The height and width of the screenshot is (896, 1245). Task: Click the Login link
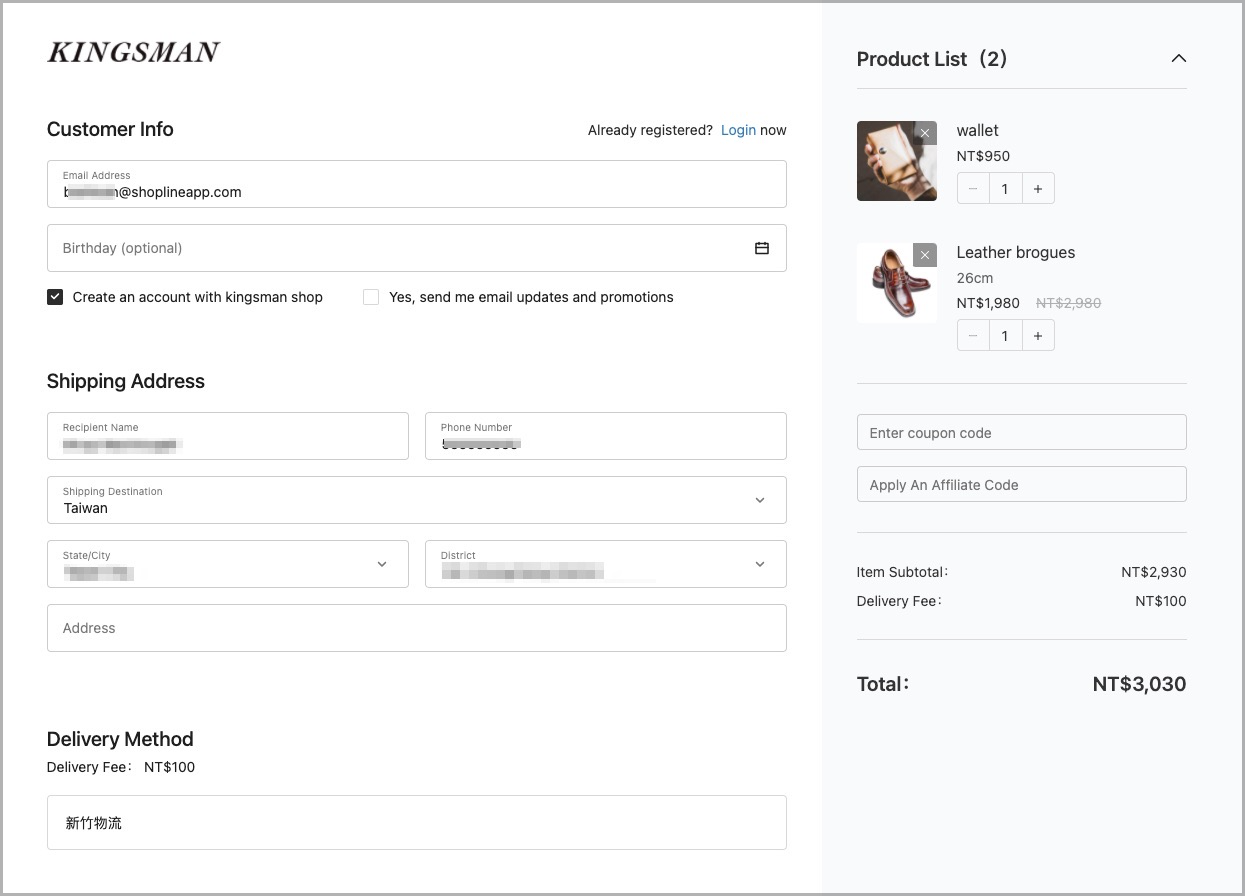tap(738, 130)
